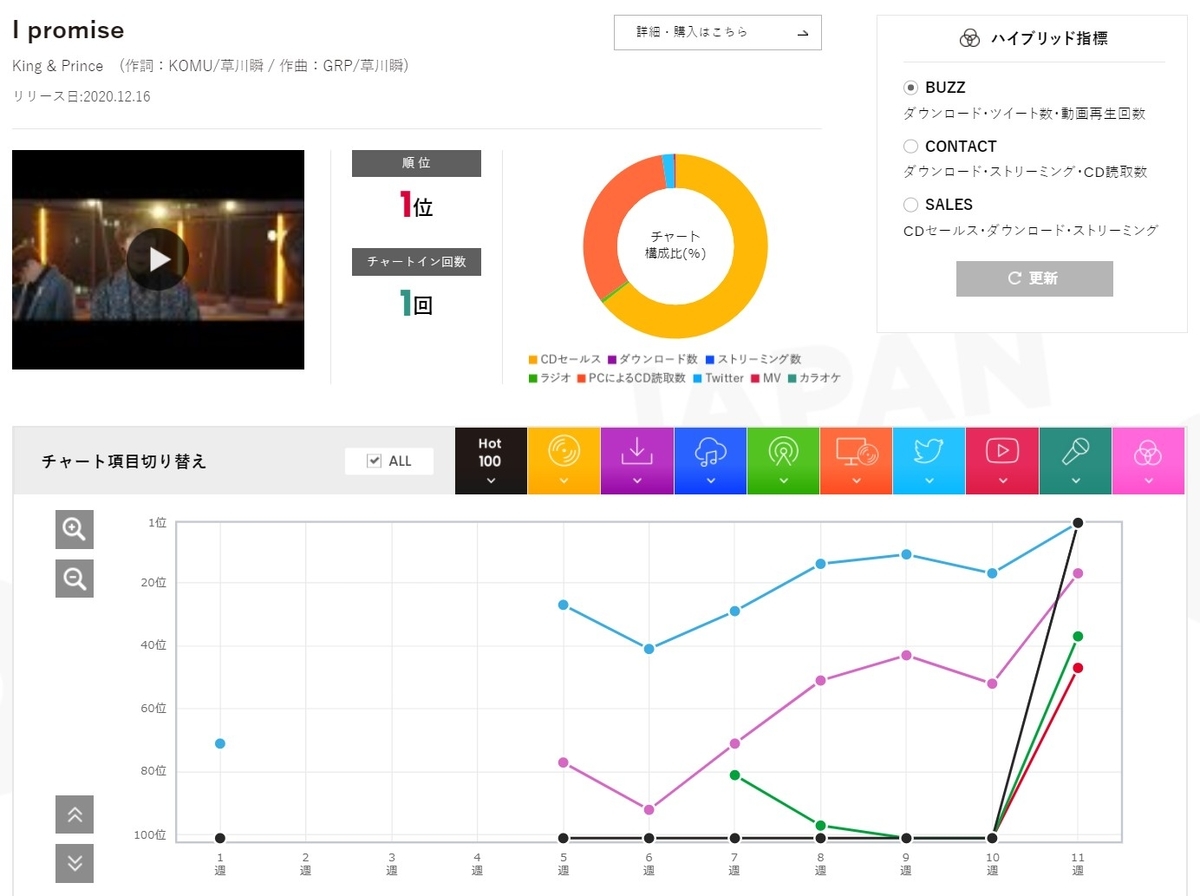Viewport: 1200px width, 896px height.
Task: Click the double up chevron button
Action: point(74,814)
